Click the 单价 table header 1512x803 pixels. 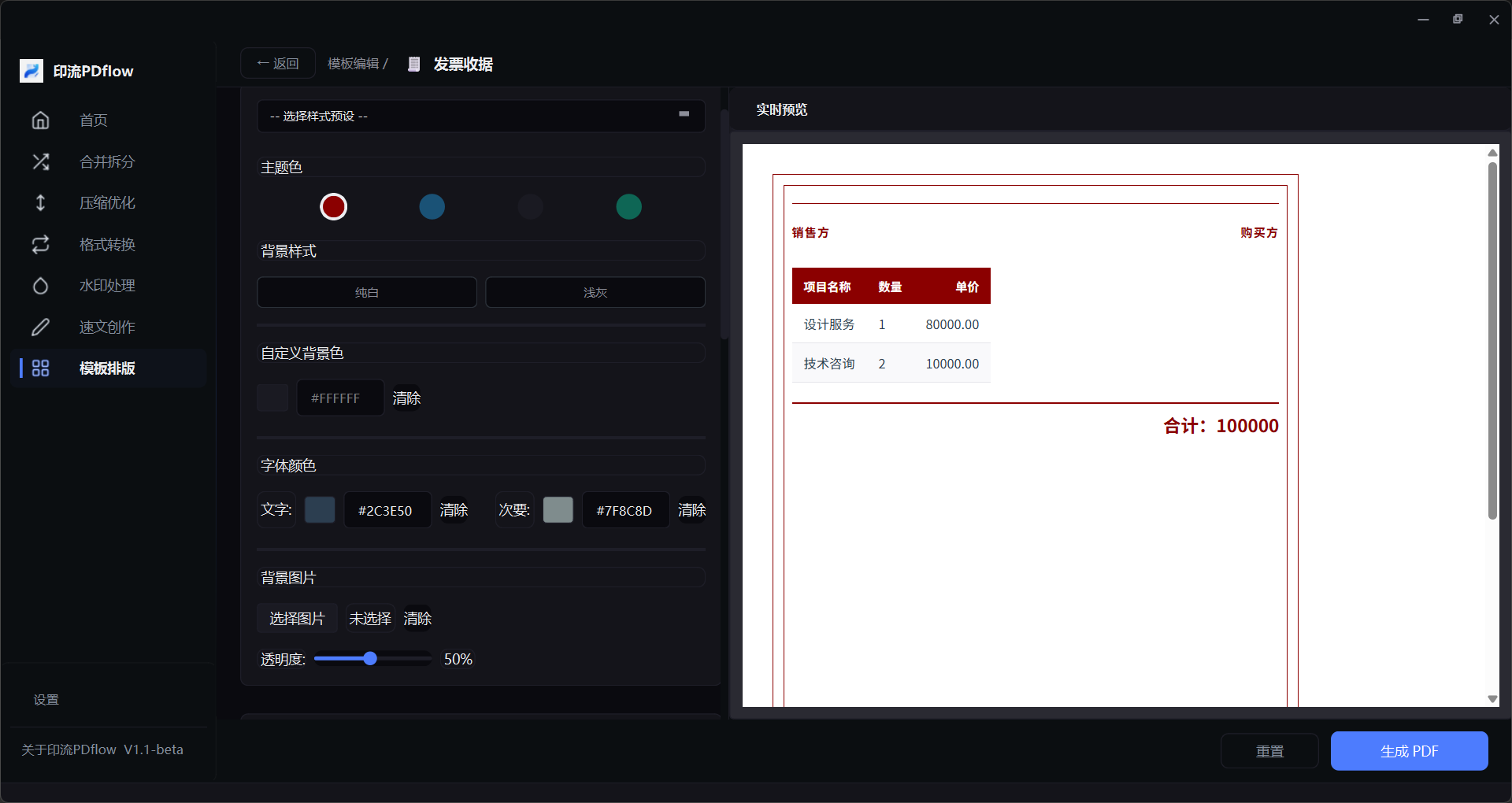pos(967,287)
